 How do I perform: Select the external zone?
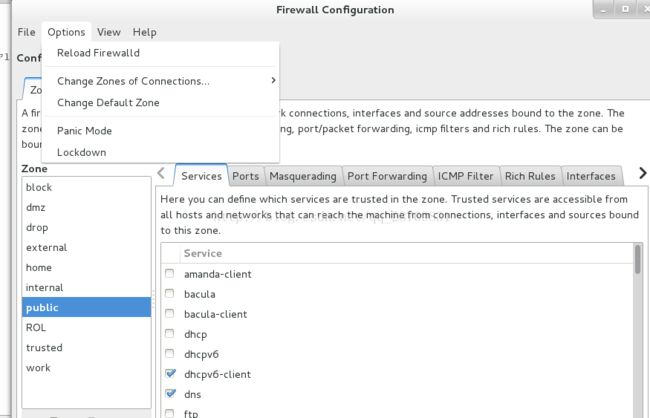[86, 248]
